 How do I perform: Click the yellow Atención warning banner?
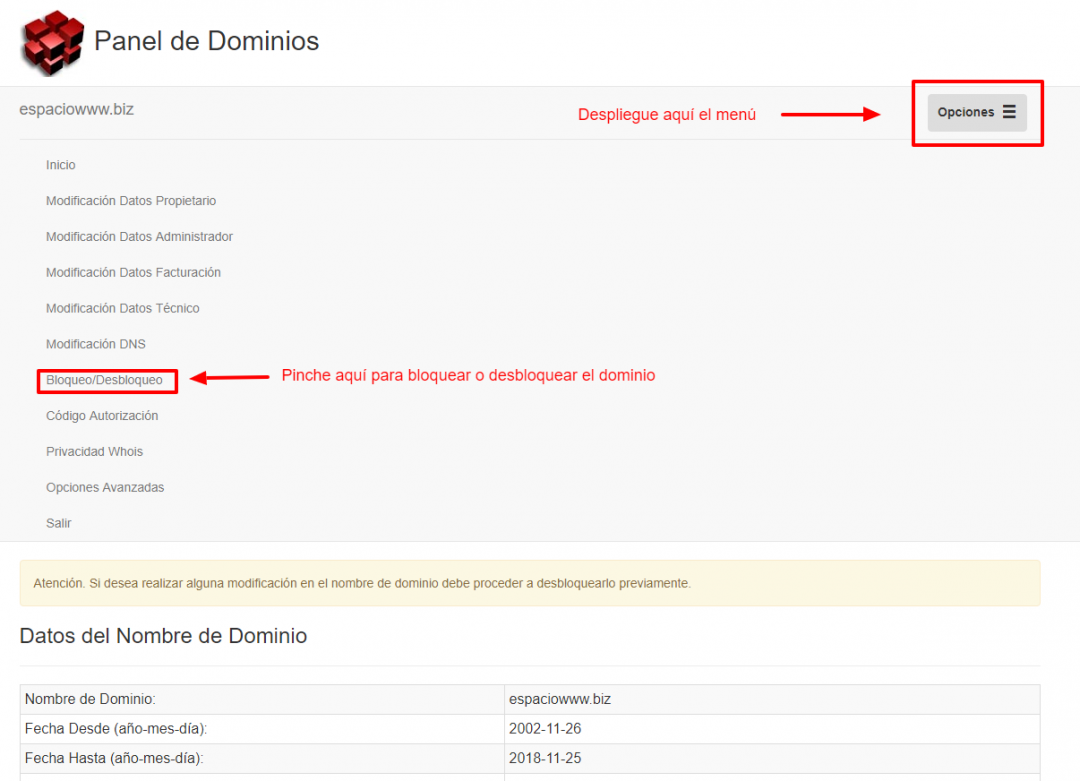[x=529, y=583]
